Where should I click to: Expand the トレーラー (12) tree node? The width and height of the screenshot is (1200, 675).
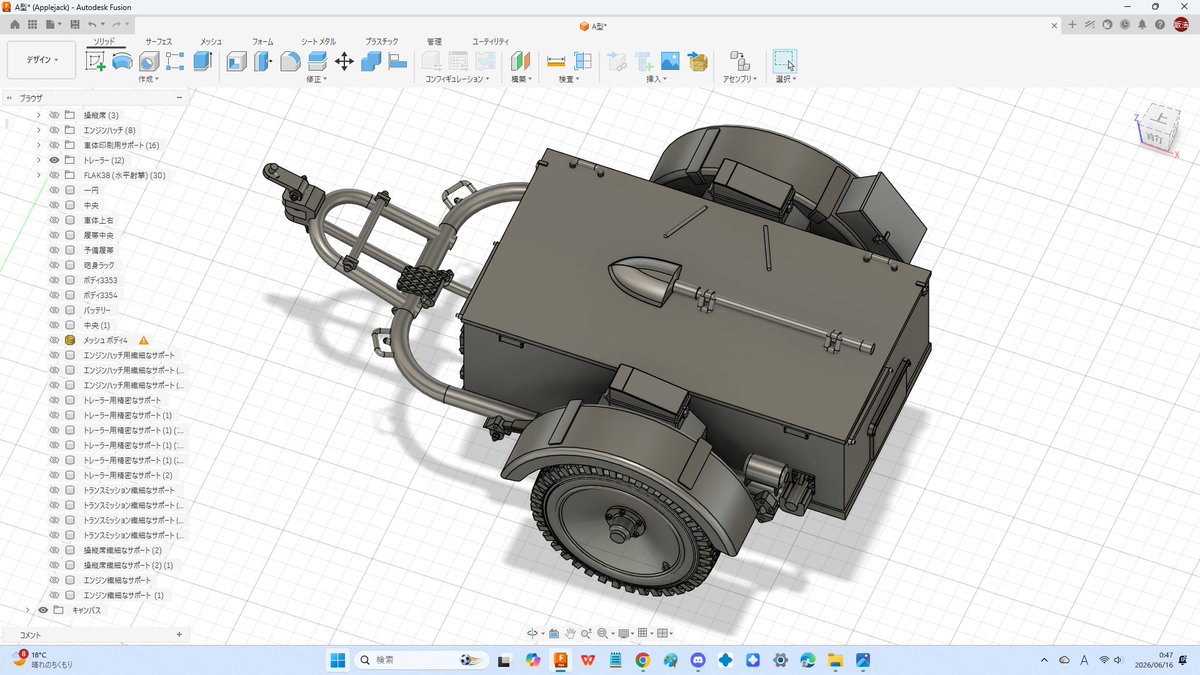(39, 160)
